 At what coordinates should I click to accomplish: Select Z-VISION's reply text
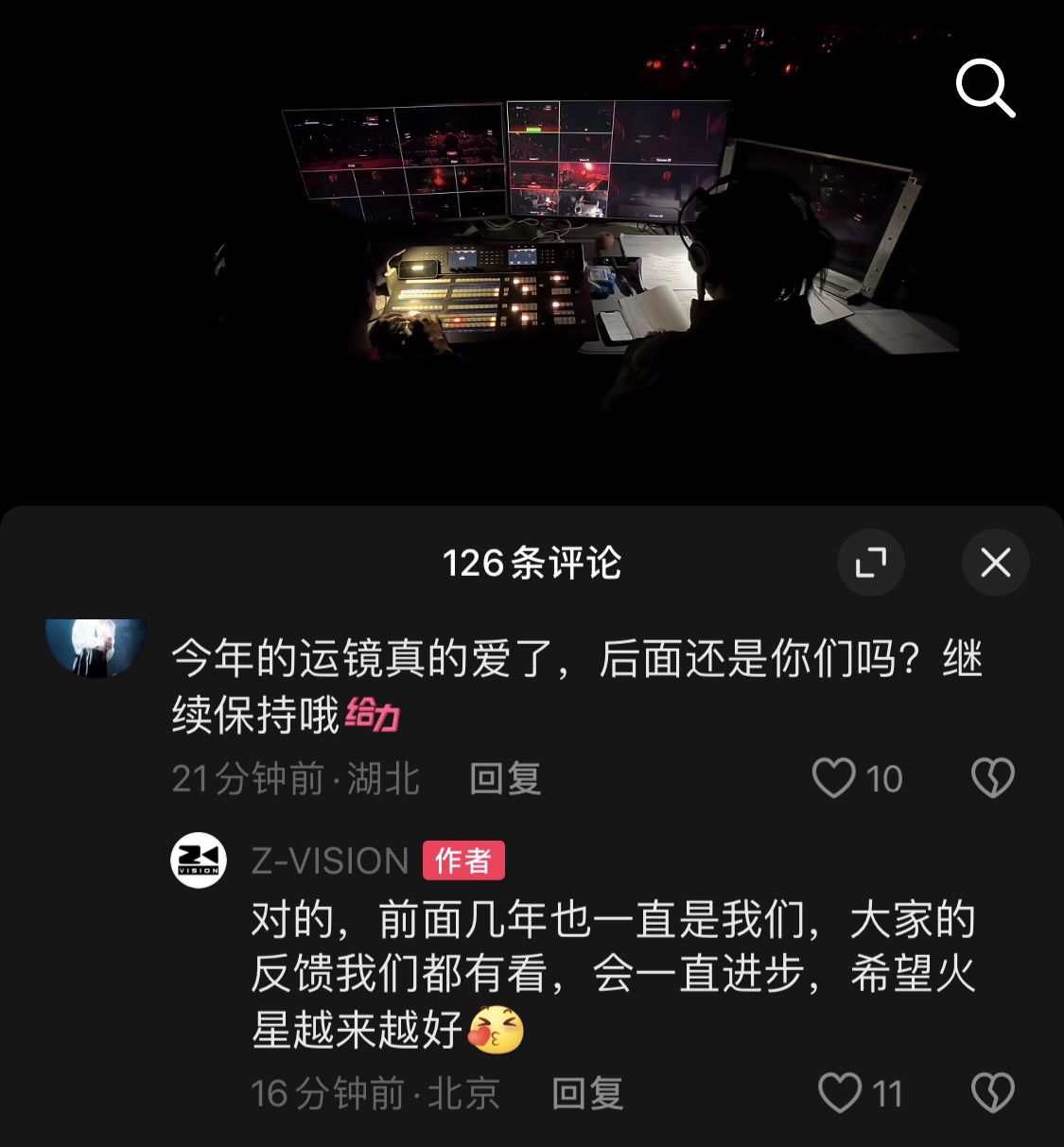click(x=613, y=975)
